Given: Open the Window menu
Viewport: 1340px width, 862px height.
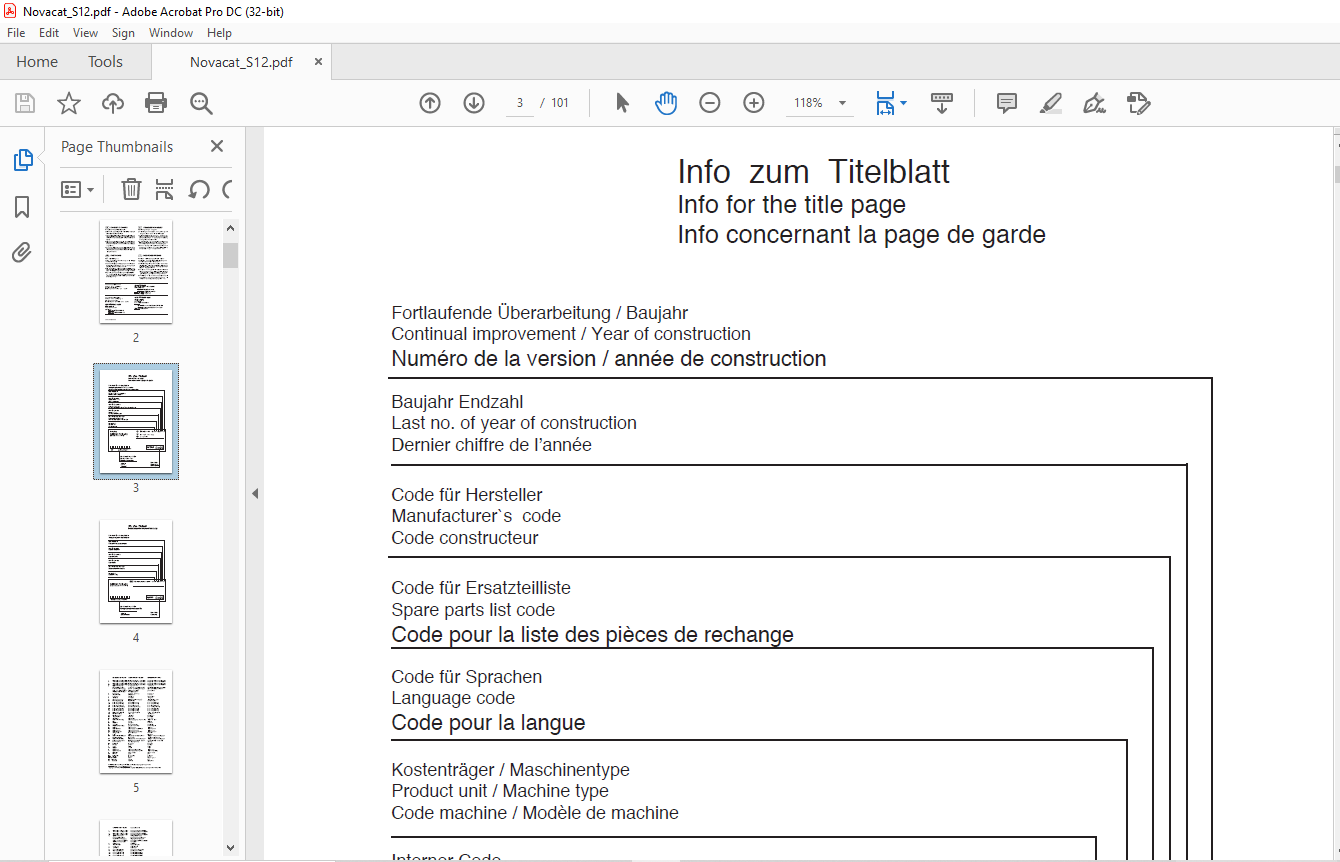Looking at the screenshot, I should (x=171, y=33).
